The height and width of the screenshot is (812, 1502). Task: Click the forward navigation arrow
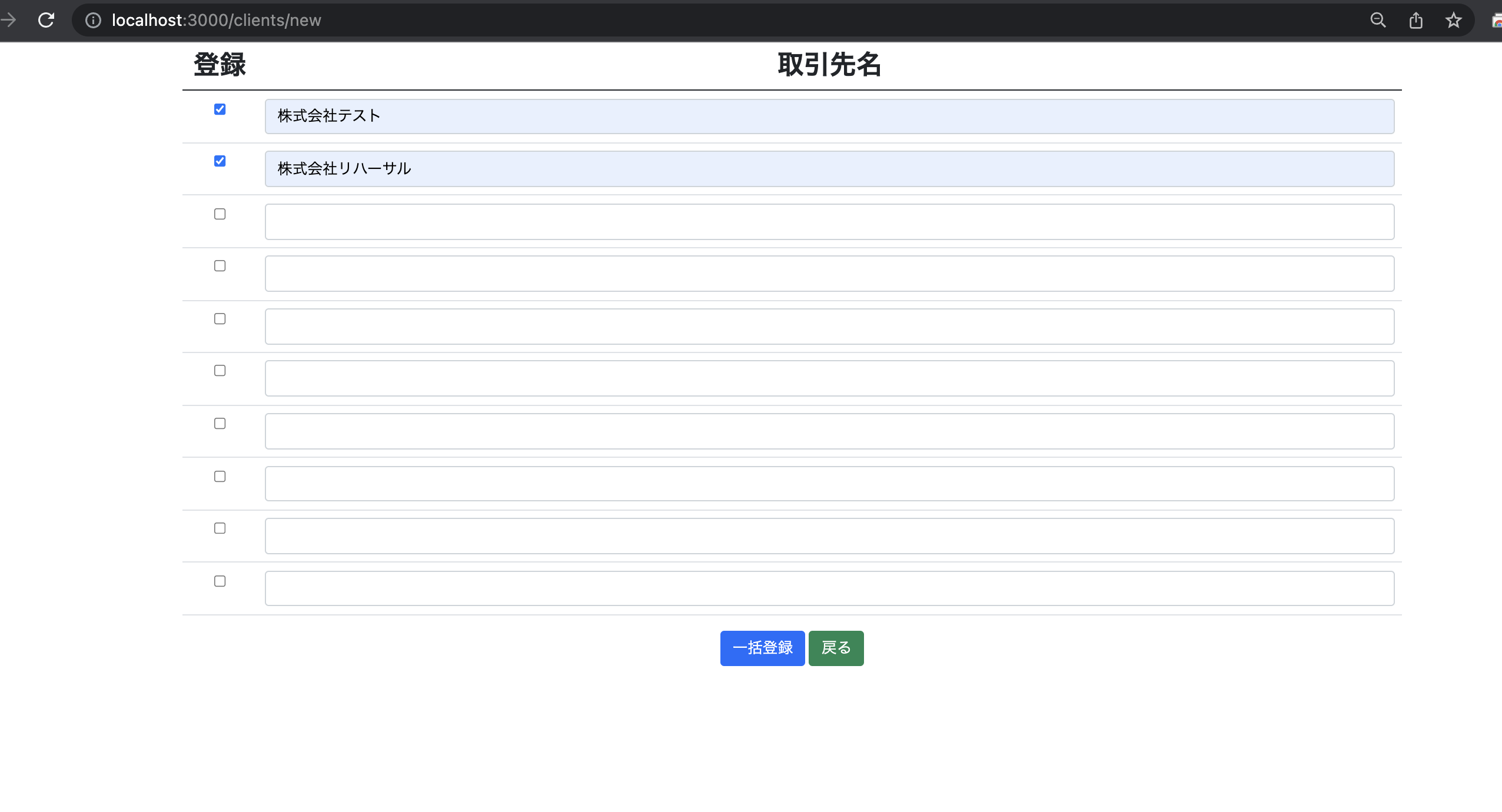click(8, 20)
